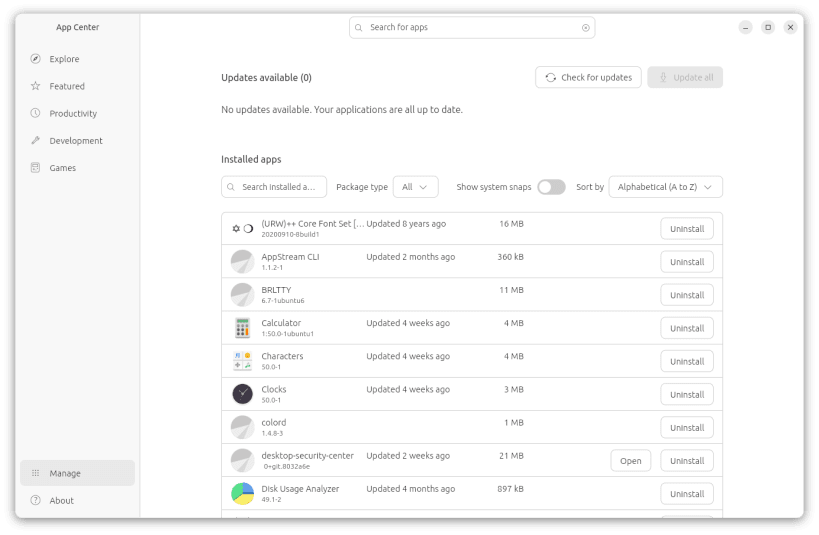
Task: Open desktop-security-center with Open button
Action: pos(630,461)
